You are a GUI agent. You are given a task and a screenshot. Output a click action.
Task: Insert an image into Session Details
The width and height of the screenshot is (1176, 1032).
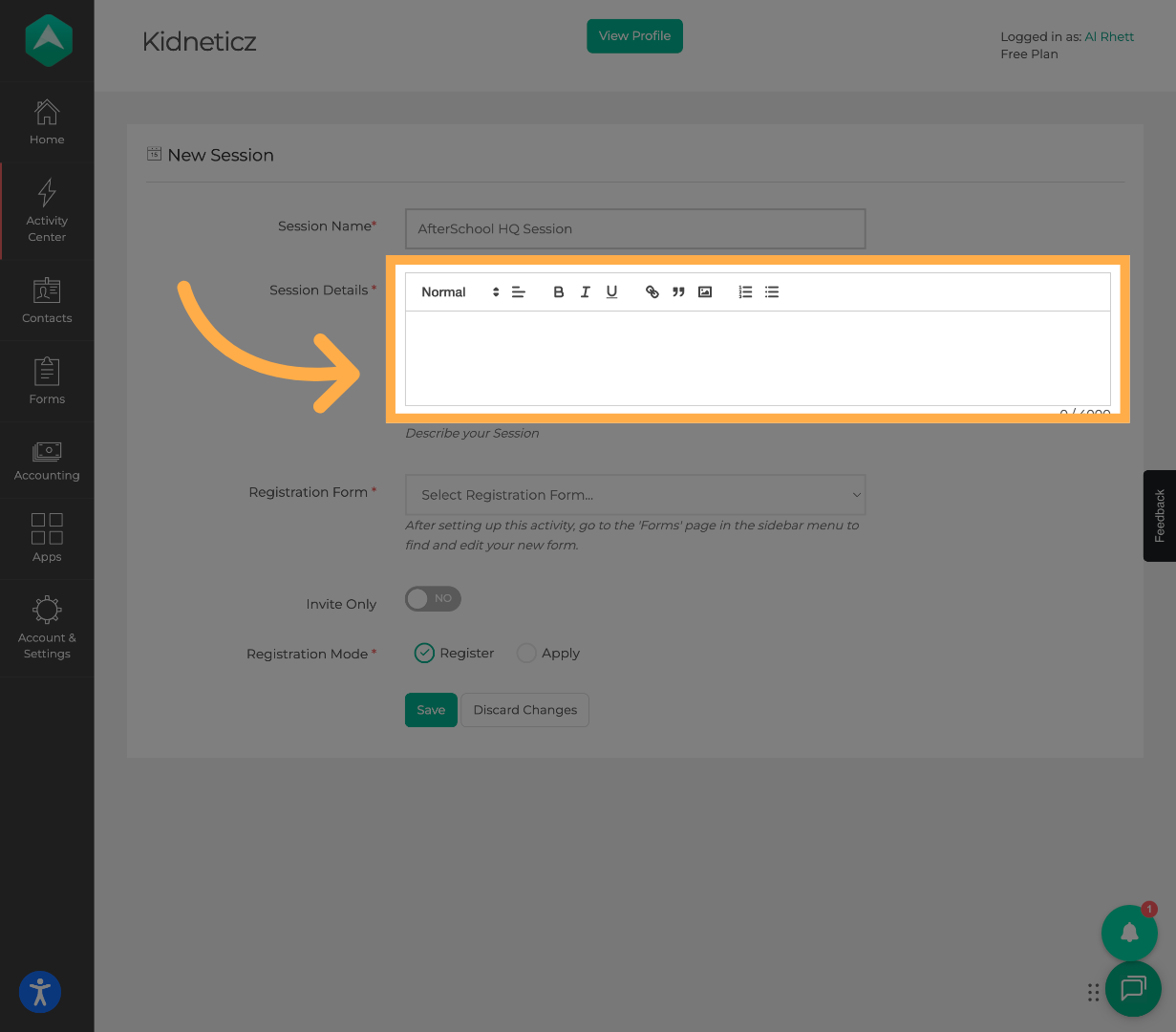coord(705,292)
